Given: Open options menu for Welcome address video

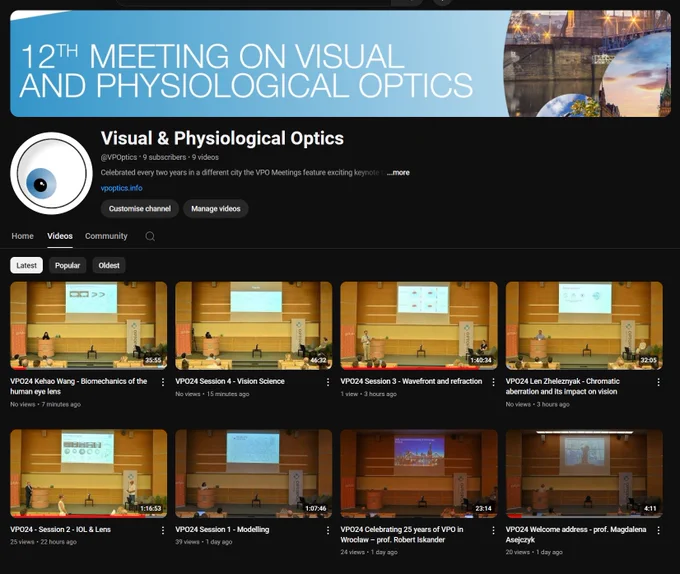Looking at the screenshot, I should point(658,530).
